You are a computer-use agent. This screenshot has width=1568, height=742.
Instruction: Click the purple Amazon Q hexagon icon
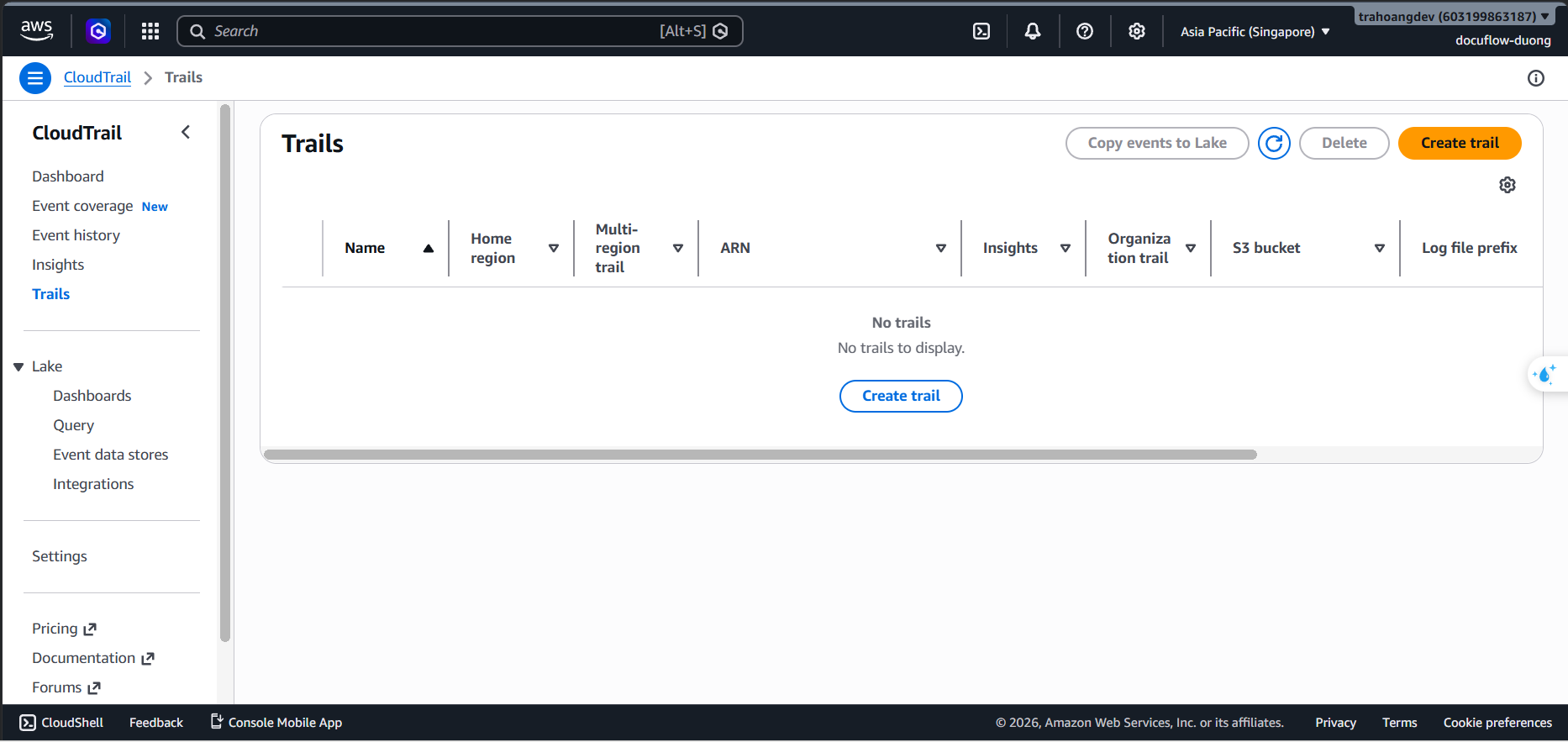click(98, 31)
